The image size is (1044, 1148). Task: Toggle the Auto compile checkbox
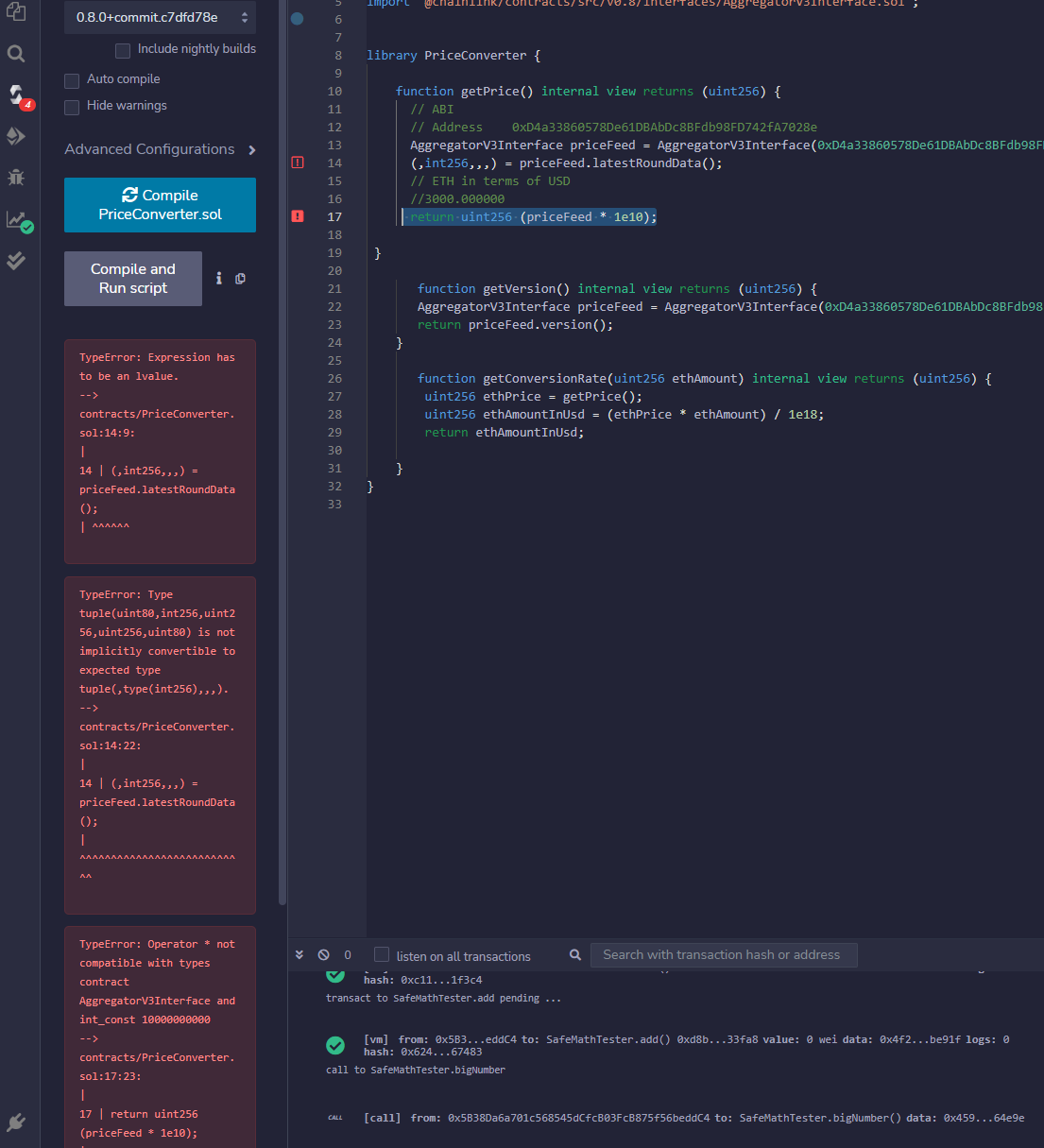[x=72, y=80]
